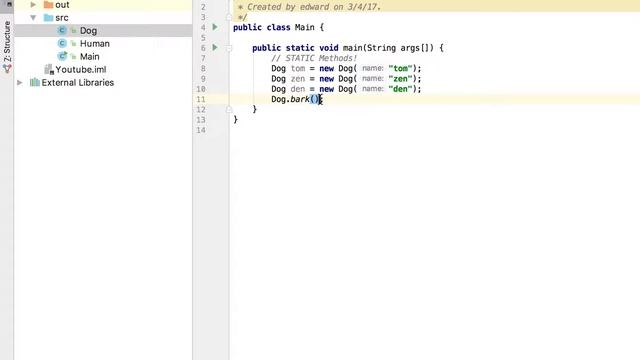
Task: Open the Human class file
Action: click(95, 44)
